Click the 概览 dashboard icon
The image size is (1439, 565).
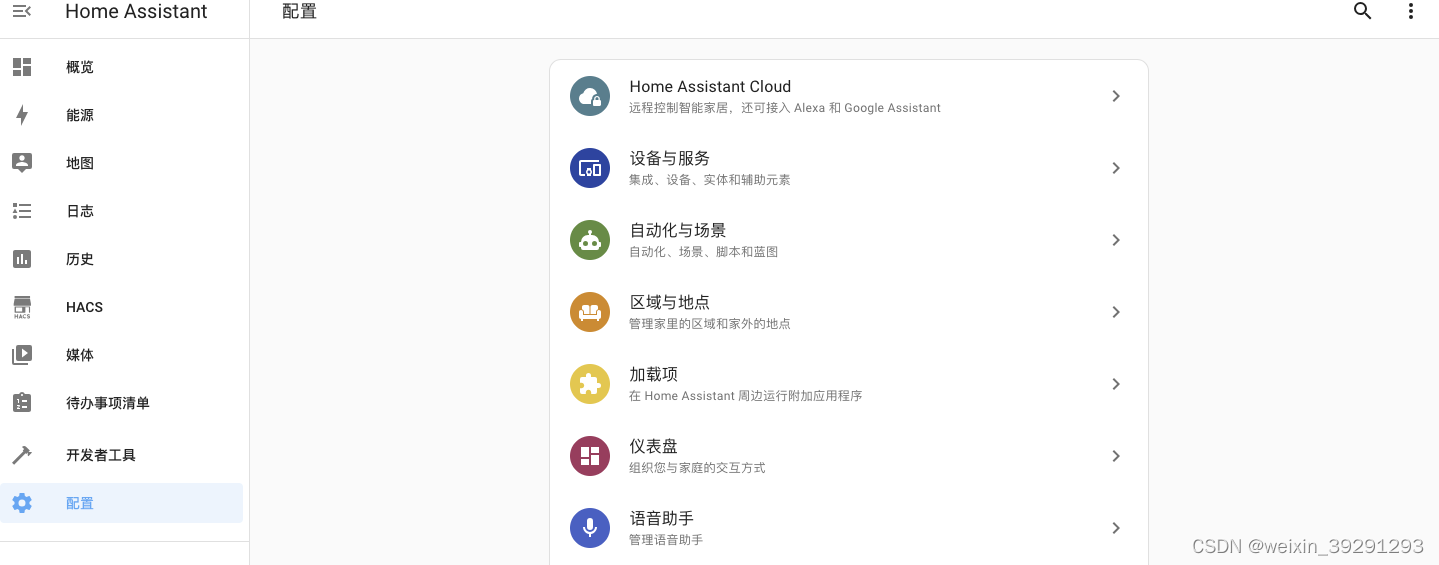tap(22, 67)
